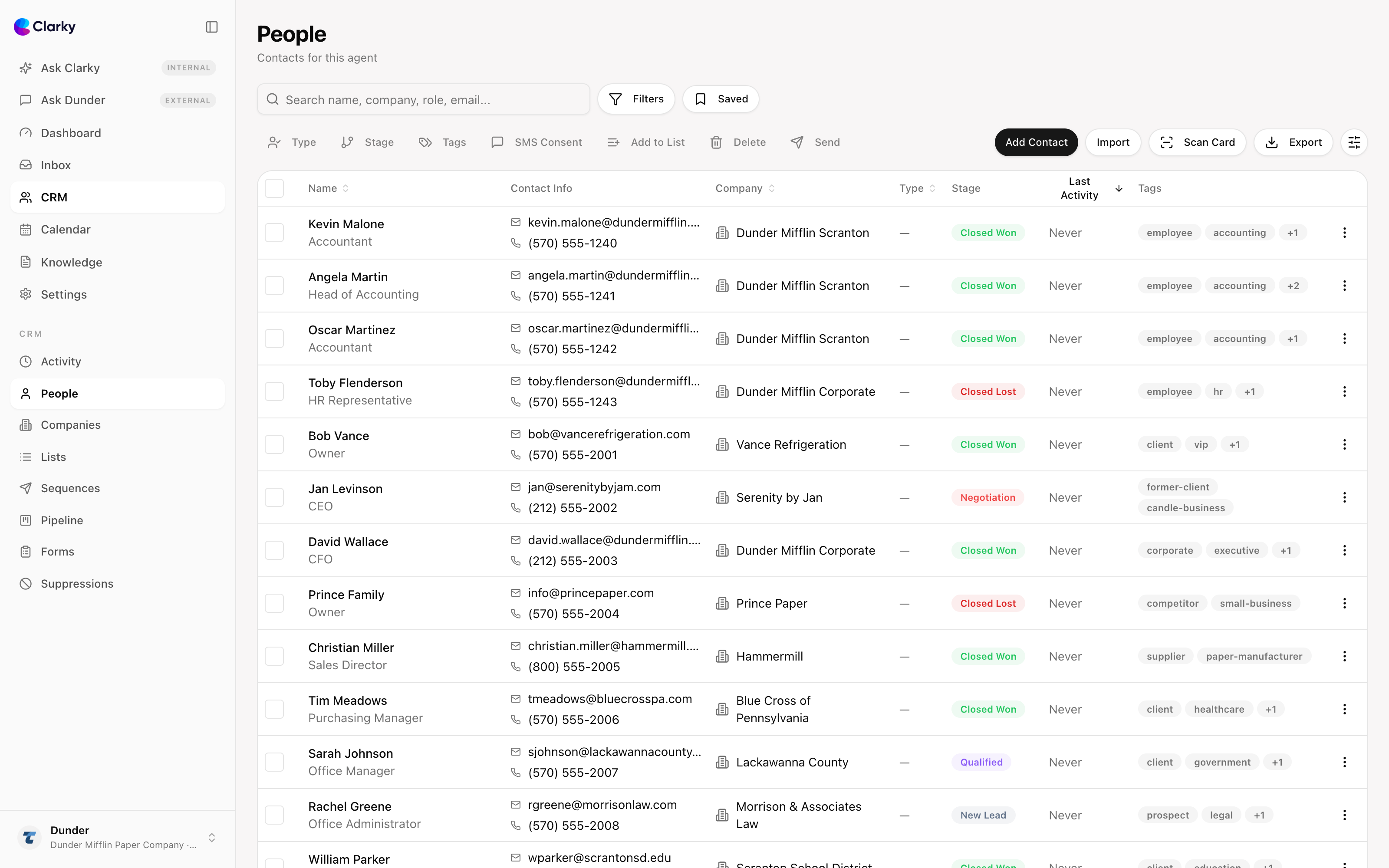Open row actions menu for Rachel Greene
This screenshot has width=1389, height=868.
point(1344,815)
